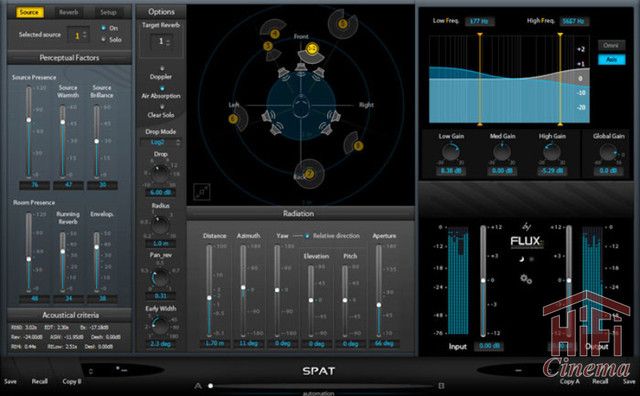This screenshot has width=640, height=396.
Task: Click the view expand icon in spatial display corner
Action: (x=202, y=192)
